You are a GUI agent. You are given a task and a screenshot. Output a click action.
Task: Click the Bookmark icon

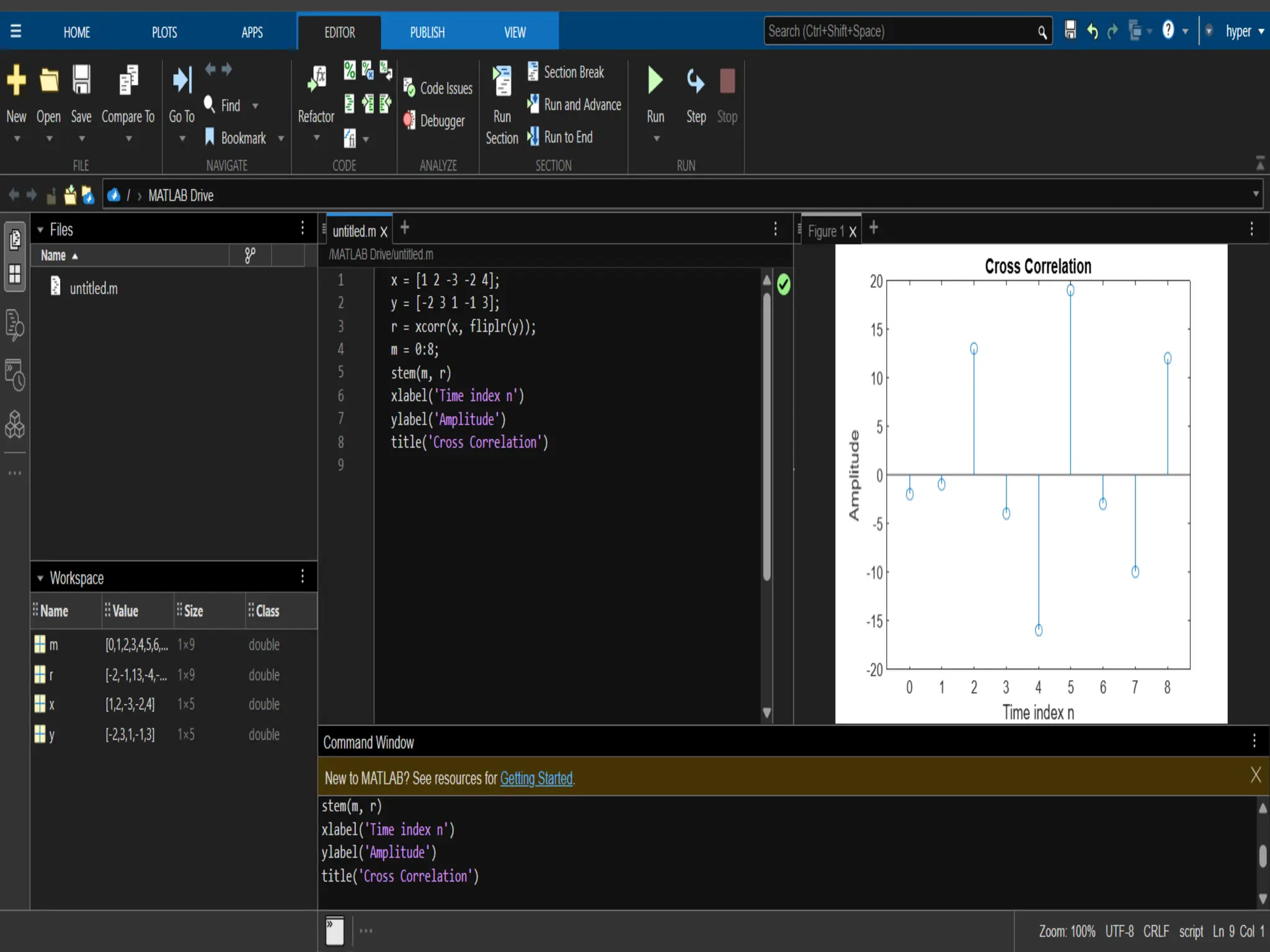pos(210,137)
